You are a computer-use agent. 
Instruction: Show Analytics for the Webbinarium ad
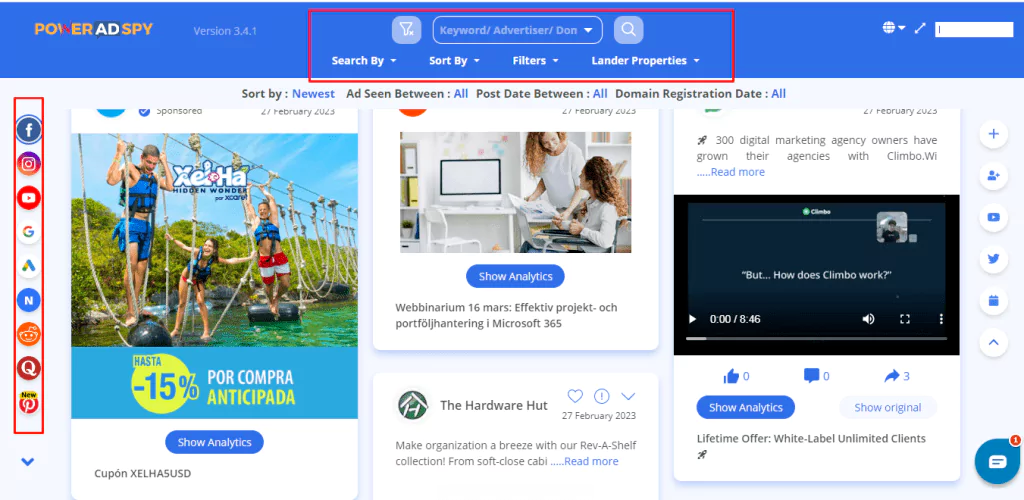pos(515,276)
